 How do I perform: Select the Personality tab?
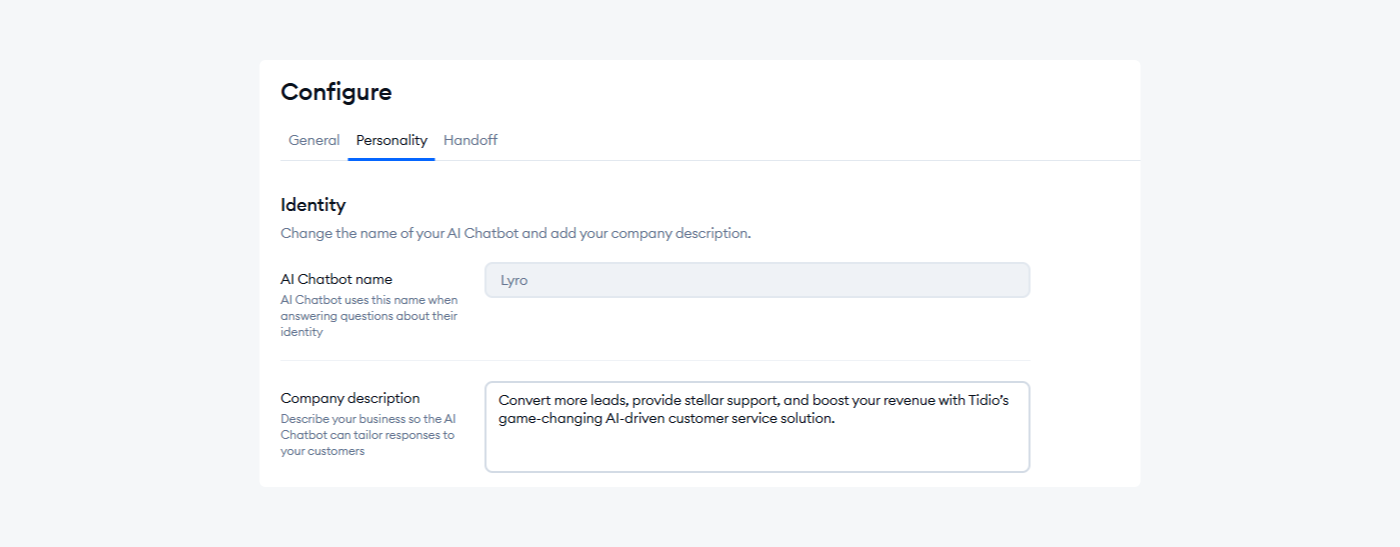pyautogui.click(x=391, y=140)
